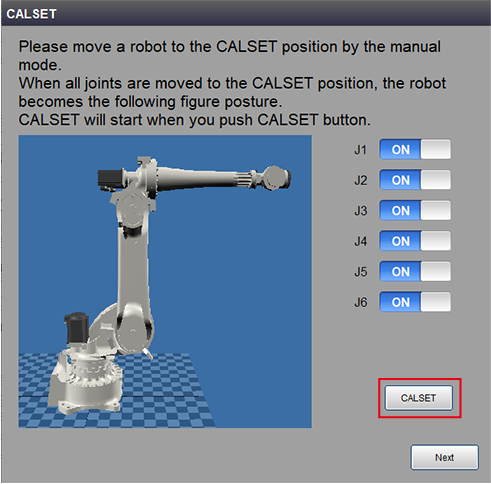Select the J1 label text
491x484 pixels.
point(361,150)
